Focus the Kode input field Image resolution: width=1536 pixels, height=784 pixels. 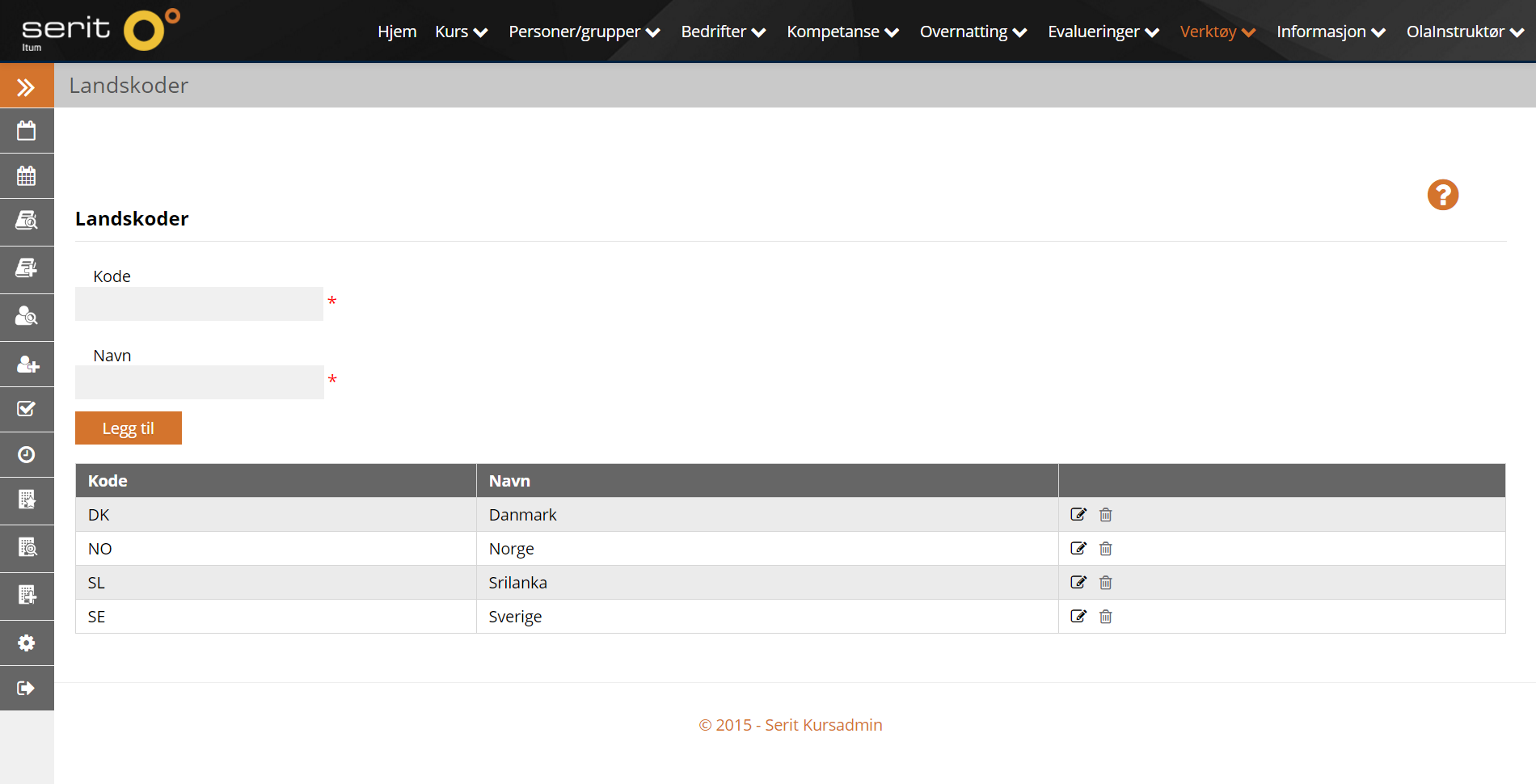199,304
